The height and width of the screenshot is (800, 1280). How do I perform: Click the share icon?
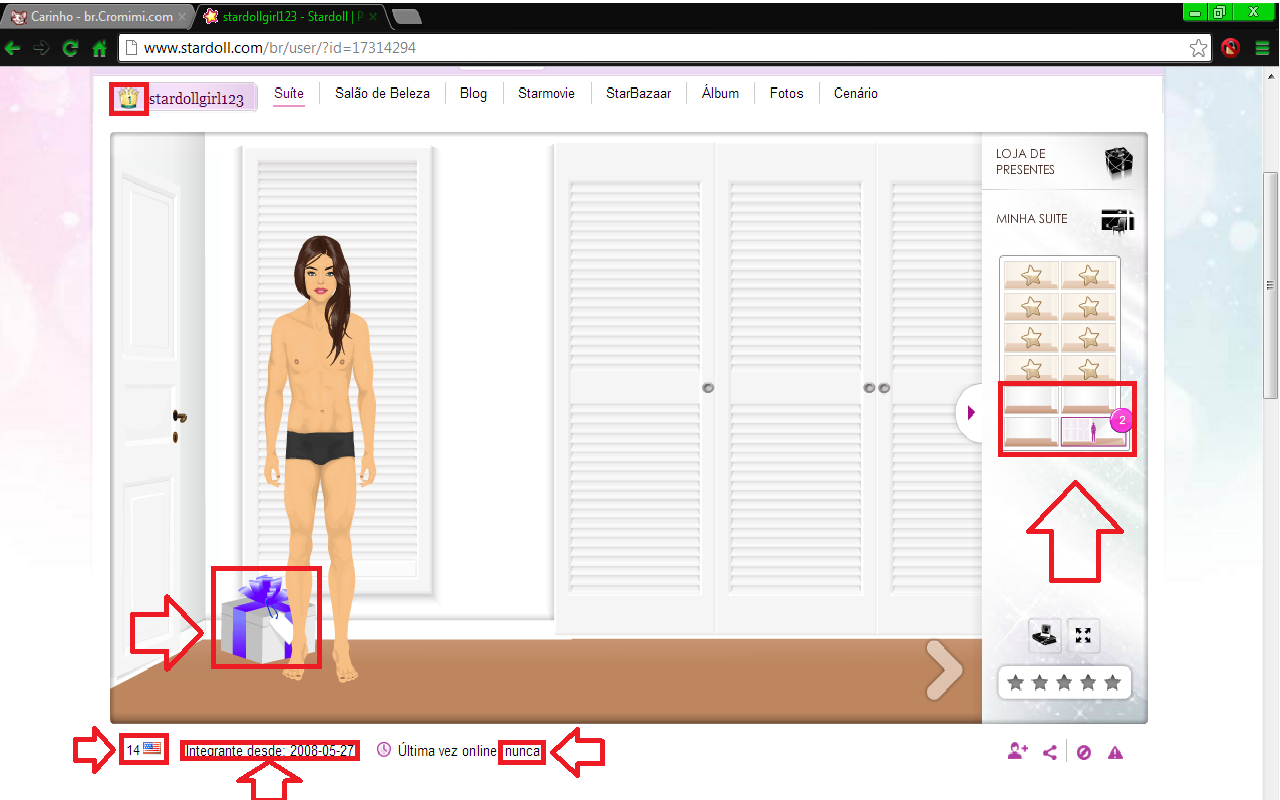1050,752
